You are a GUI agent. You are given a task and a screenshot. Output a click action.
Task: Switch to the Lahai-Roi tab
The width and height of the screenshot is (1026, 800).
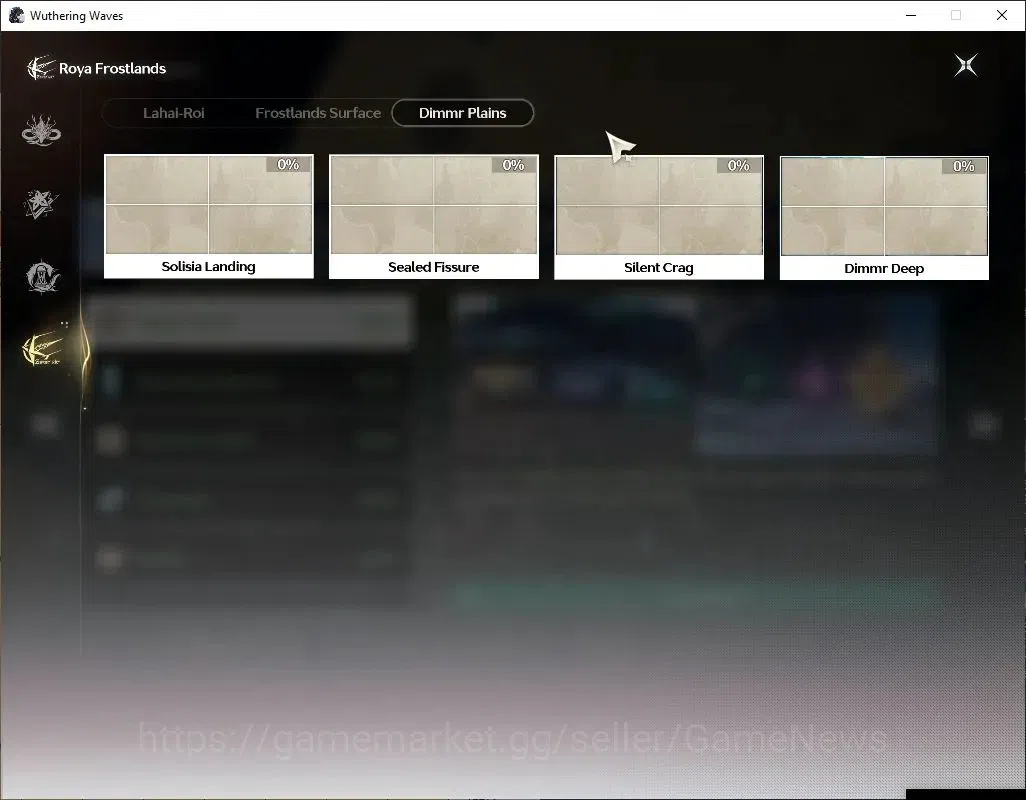(x=173, y=113)
